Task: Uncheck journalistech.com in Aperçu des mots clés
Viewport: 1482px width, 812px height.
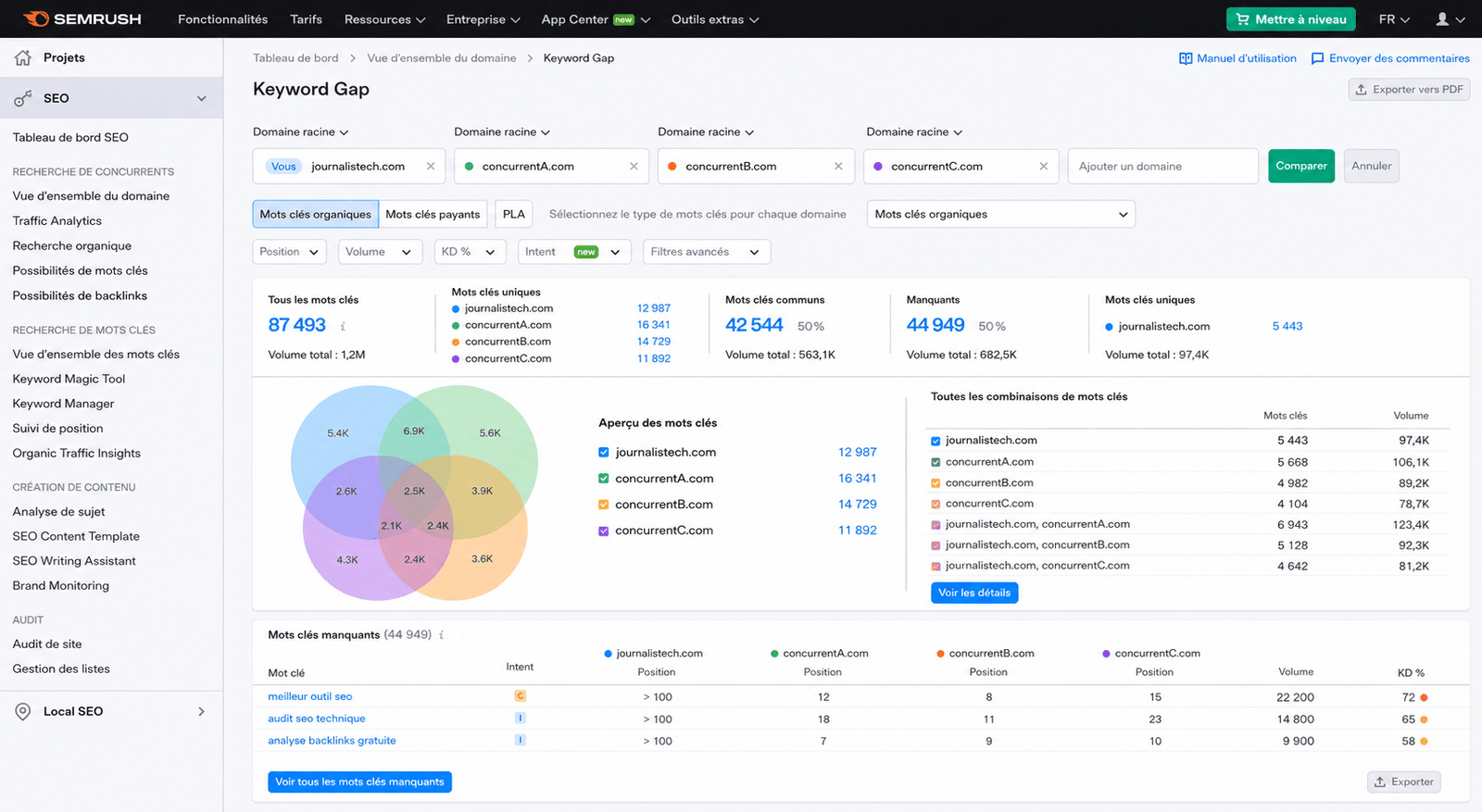Action: click(604, 453)
